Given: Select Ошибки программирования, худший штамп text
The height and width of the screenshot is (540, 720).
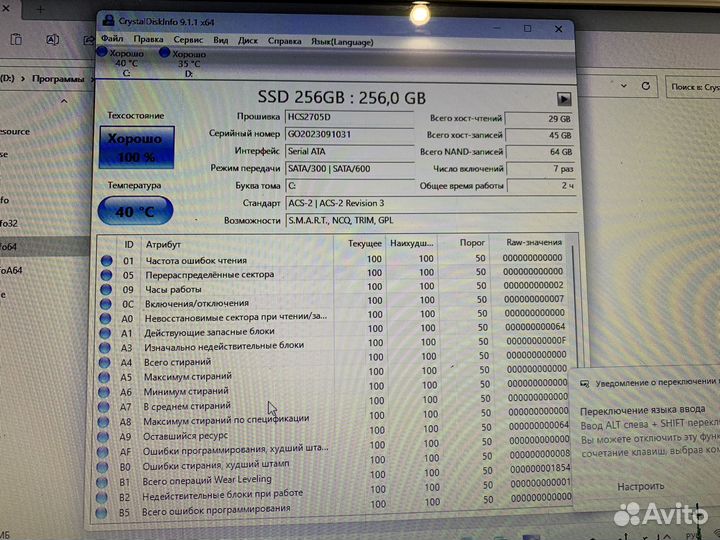Looking at the screenshot, I should click(235, 450).
